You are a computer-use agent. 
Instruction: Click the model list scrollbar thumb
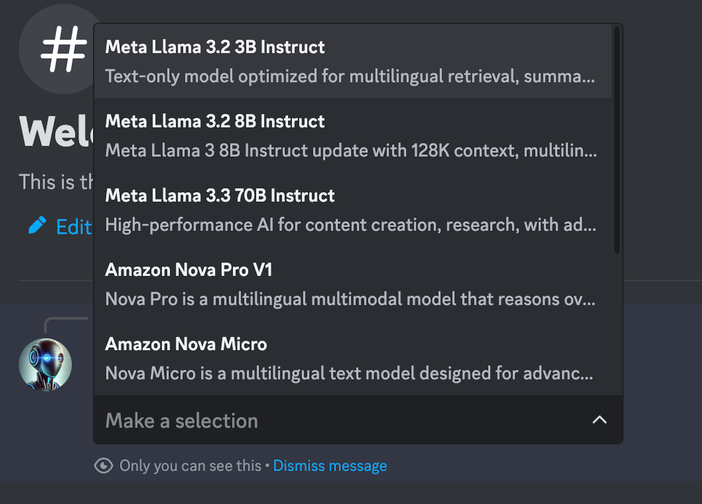[617, 140]
